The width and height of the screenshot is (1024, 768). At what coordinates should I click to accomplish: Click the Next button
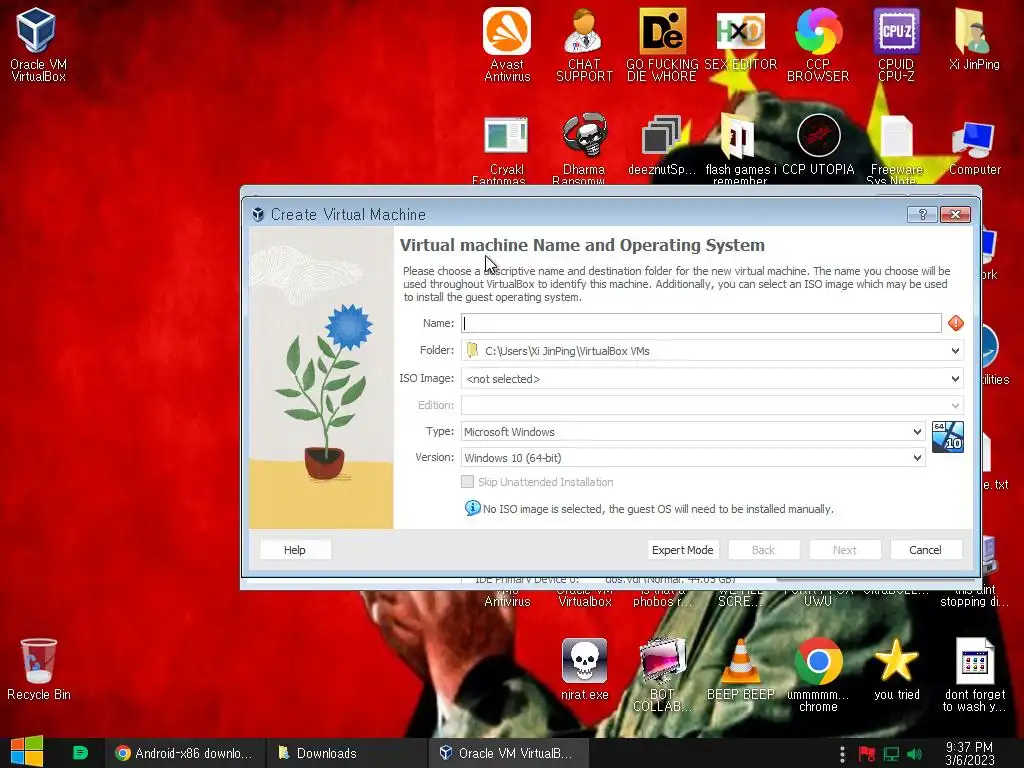pyautogui.click(x=844, y=550)
